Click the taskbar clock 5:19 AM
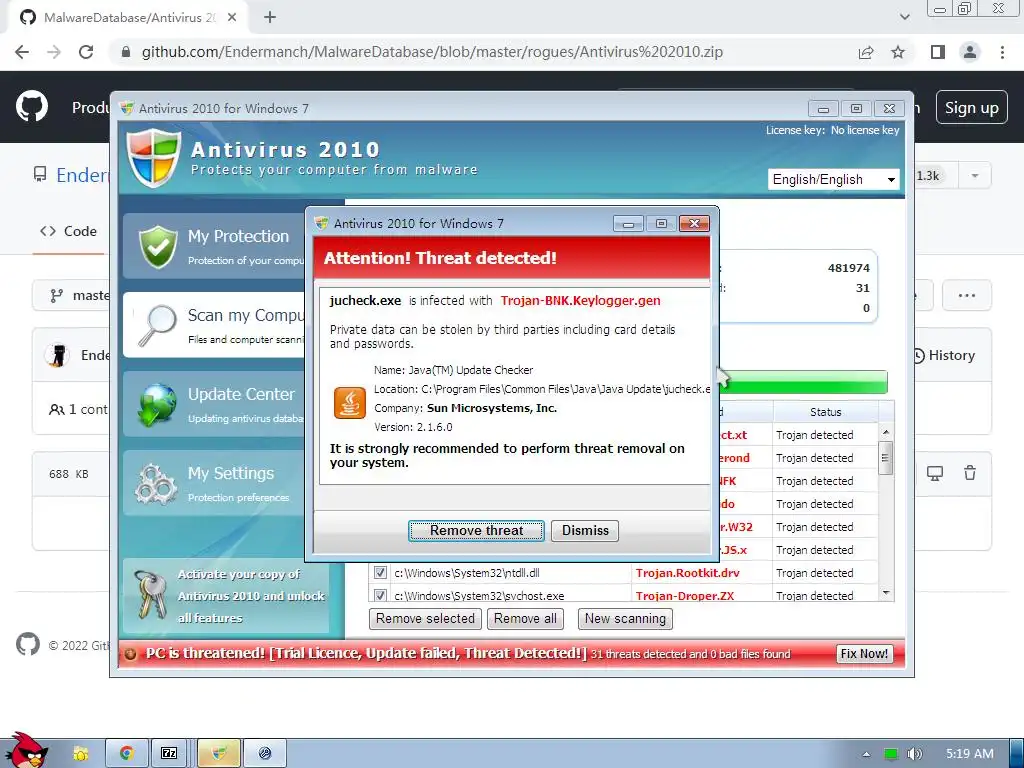The width and height of the screenshot is (1024, 768). (x=970, y=754)
